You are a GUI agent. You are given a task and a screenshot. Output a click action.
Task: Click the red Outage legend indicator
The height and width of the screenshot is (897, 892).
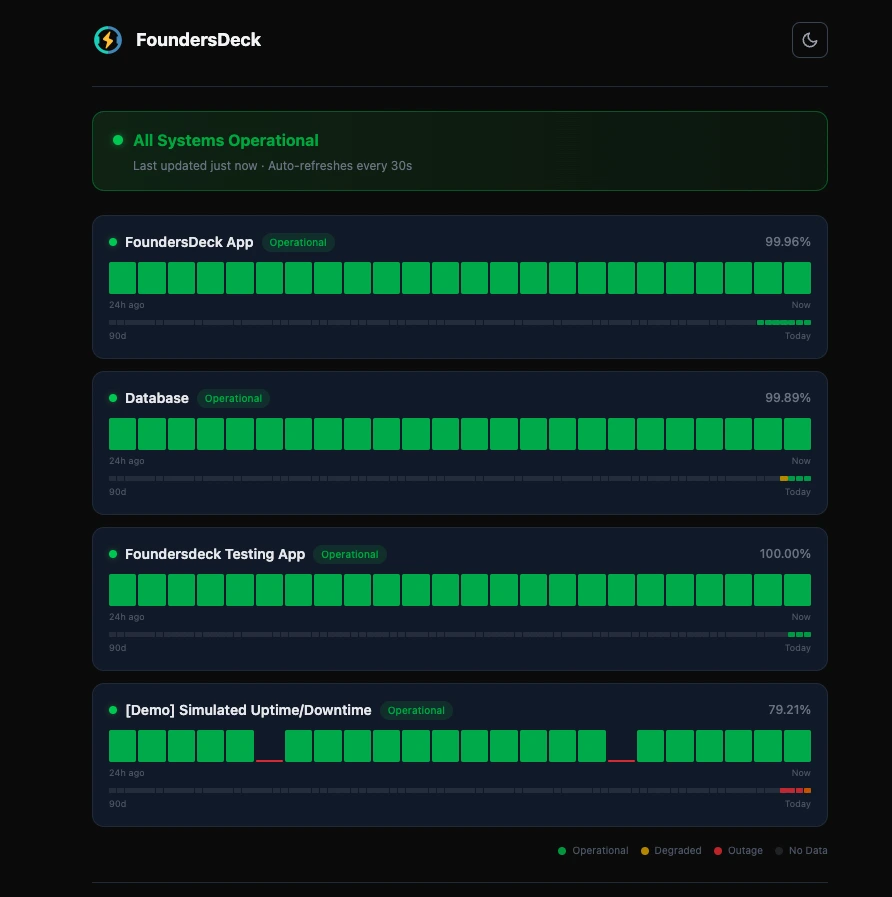pos(716,851)
